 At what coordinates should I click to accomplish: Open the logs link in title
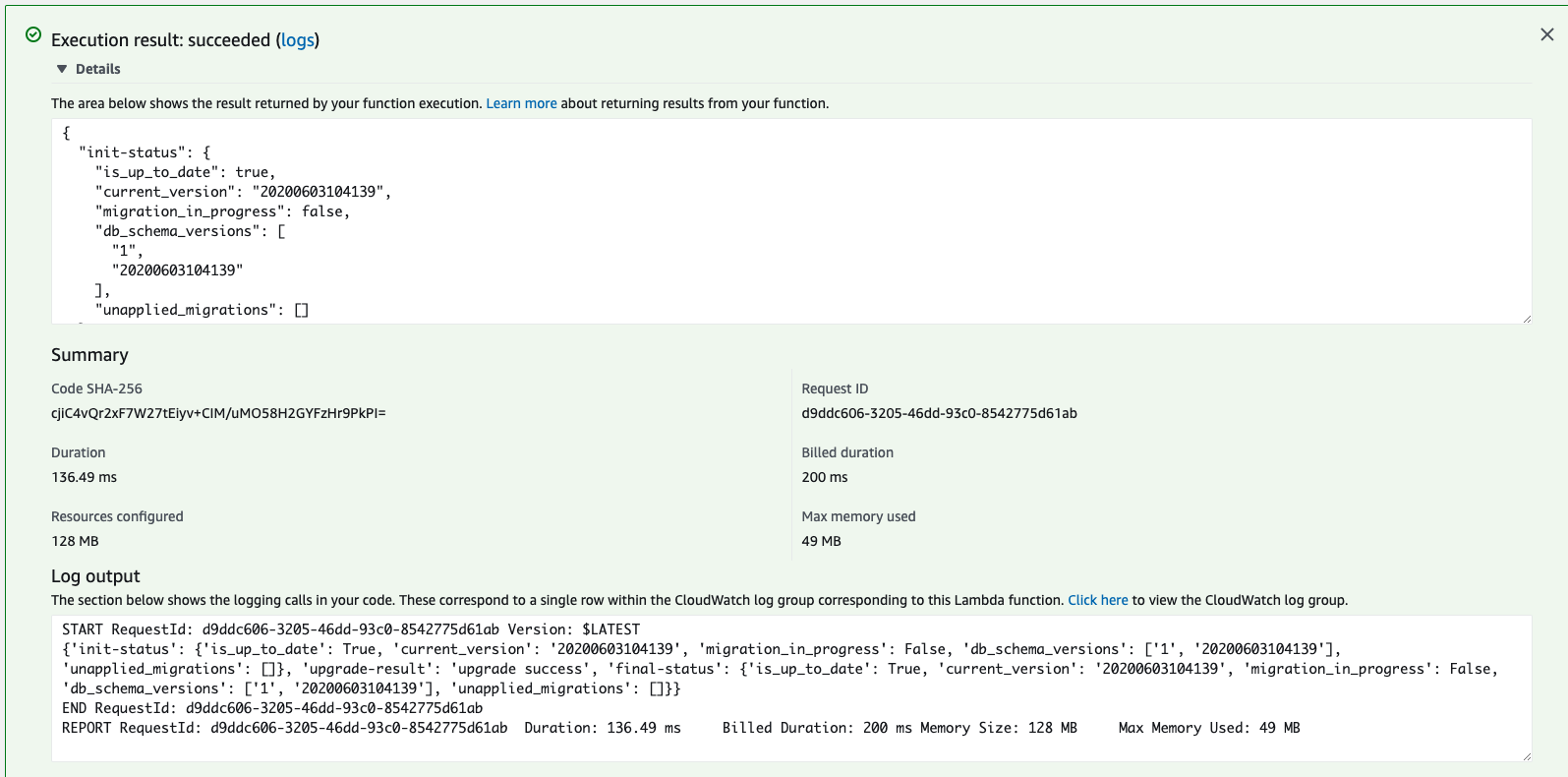[x=298, y=40]
